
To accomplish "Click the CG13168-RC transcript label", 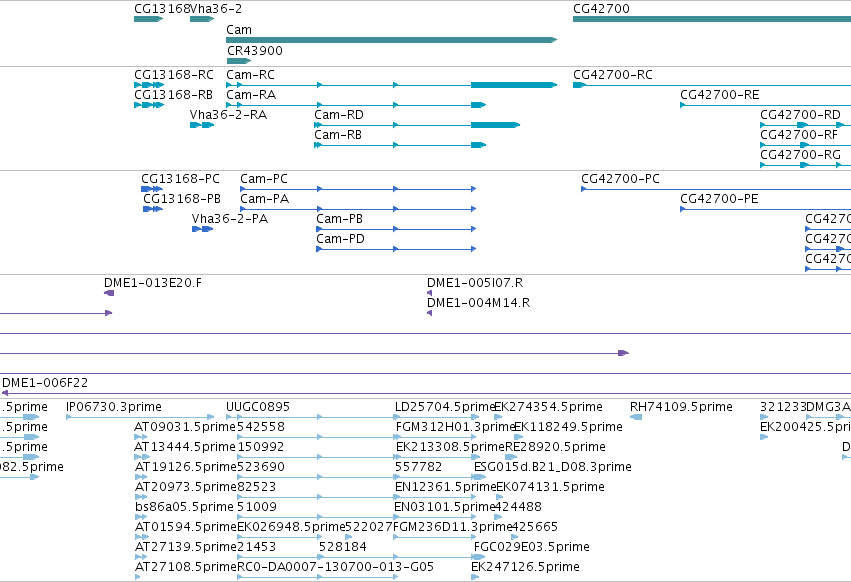I will point(174,74).
